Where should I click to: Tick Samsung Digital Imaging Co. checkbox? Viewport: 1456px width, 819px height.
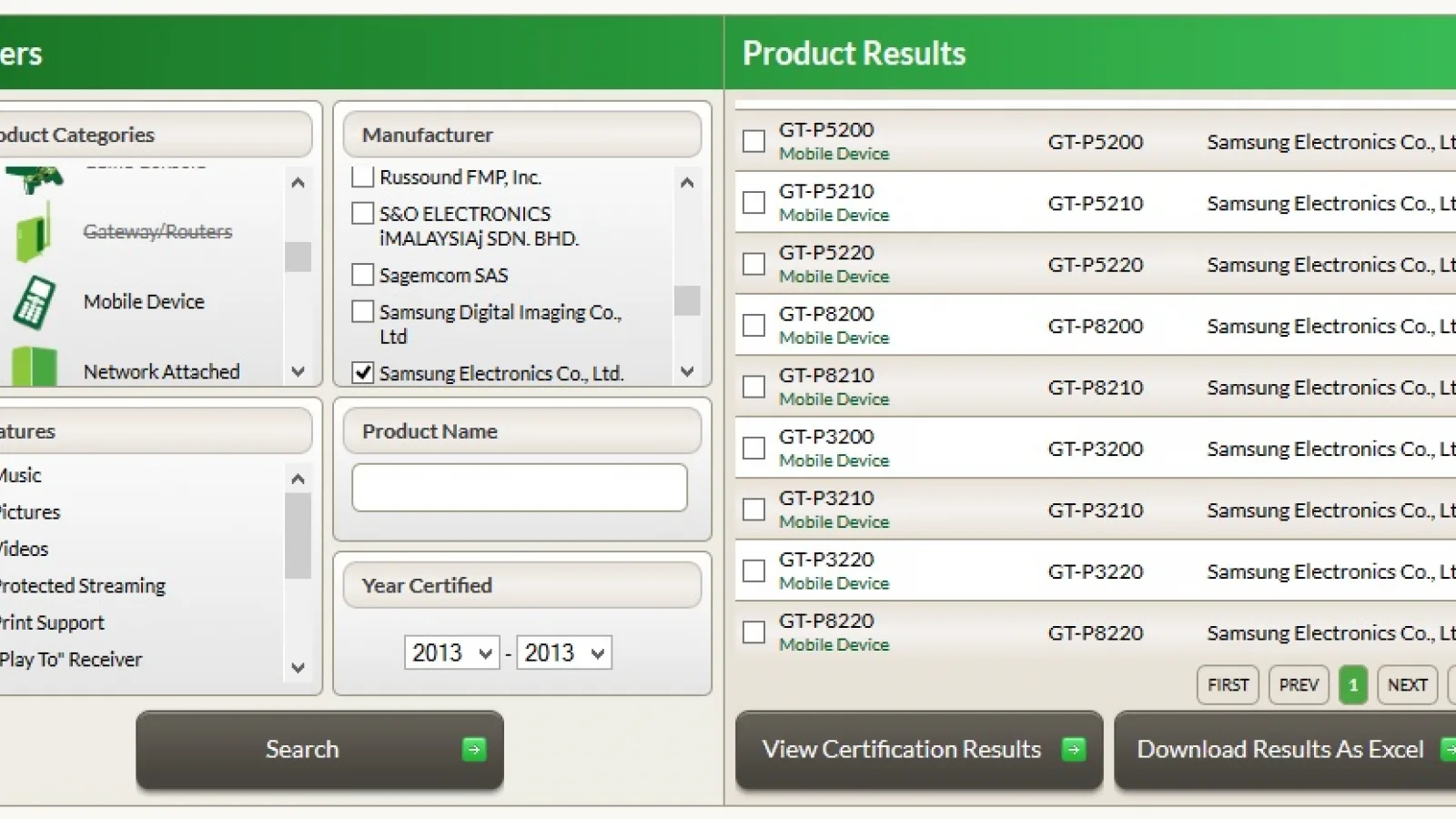pyautogui.click(x=363, y=311)
